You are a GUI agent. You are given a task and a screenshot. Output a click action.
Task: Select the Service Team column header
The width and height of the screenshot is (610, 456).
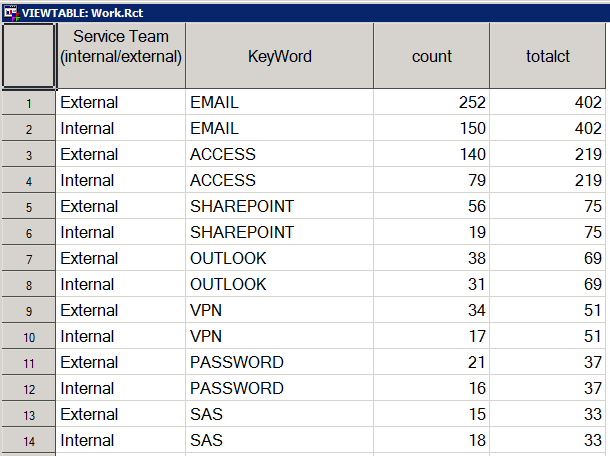pos(120,56)
